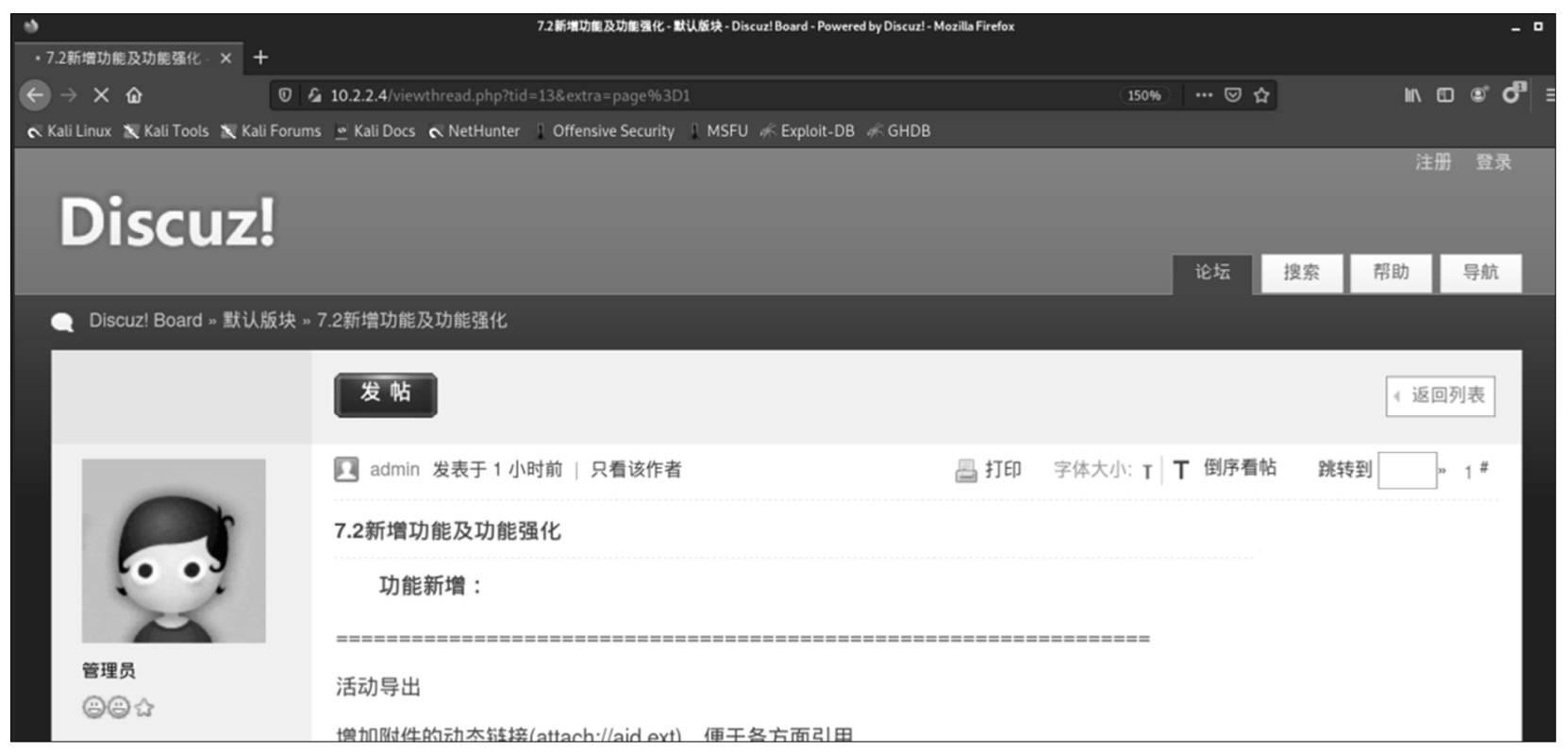Click the 登录 login link

[1493, 162]
